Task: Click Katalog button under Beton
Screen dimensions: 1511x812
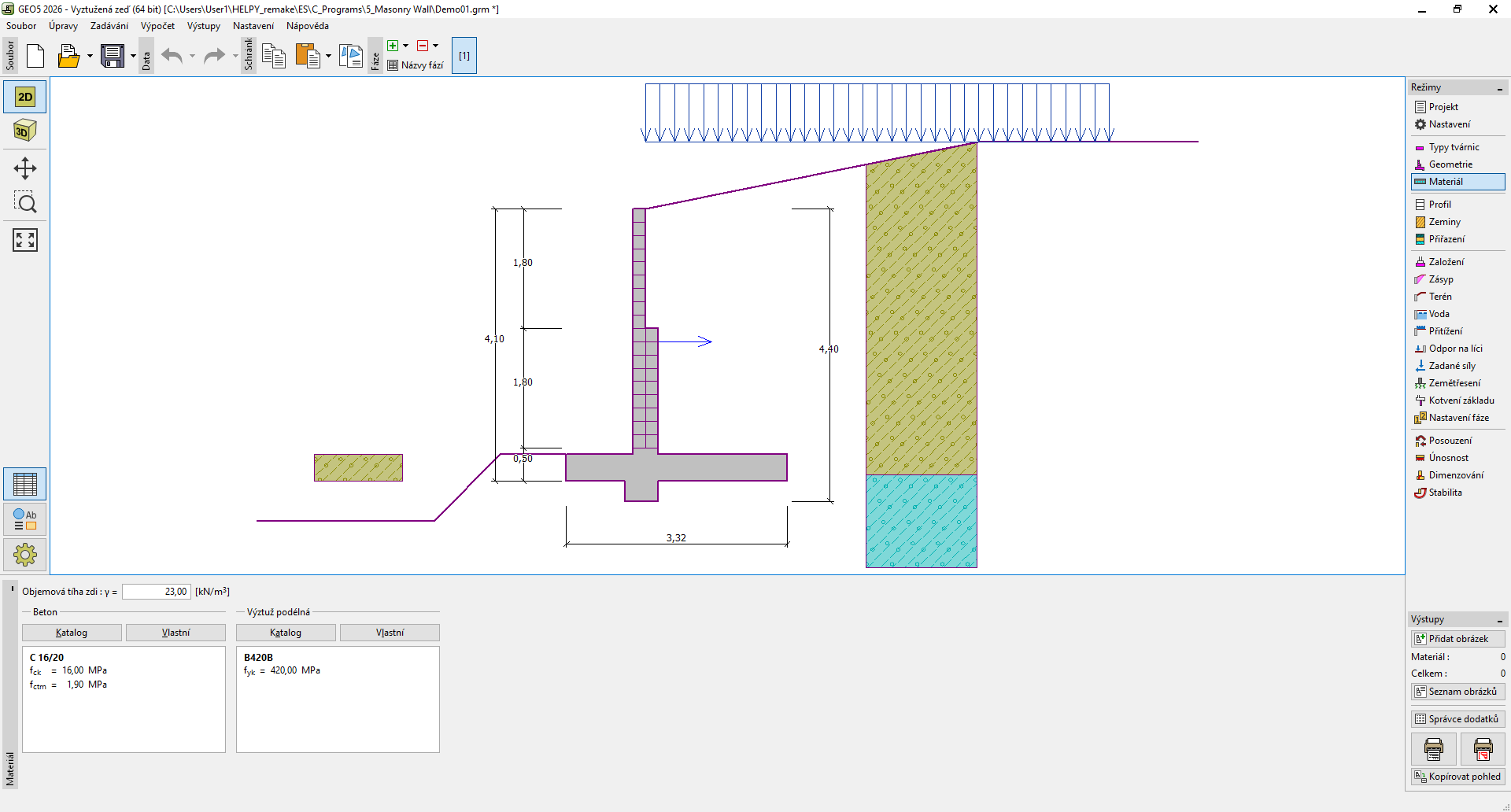Action: tap(72, 633)
